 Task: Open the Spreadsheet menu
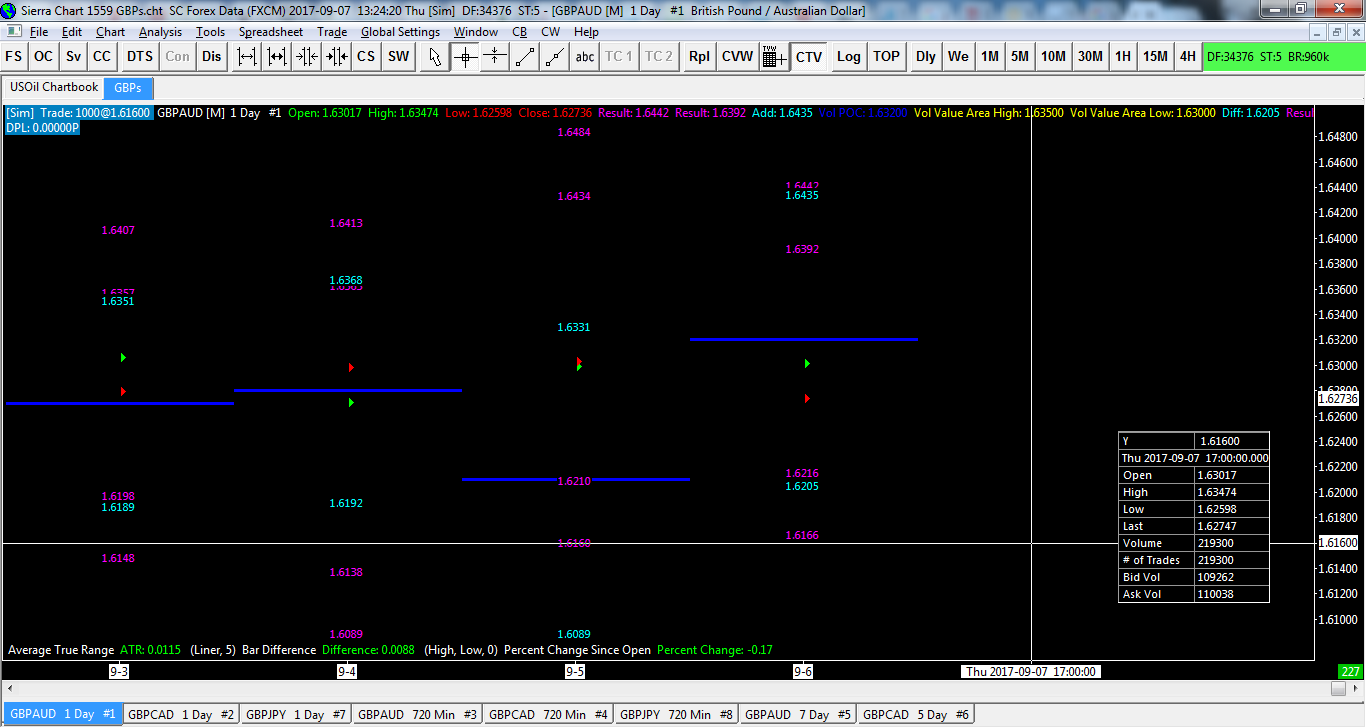coord(271,32)
